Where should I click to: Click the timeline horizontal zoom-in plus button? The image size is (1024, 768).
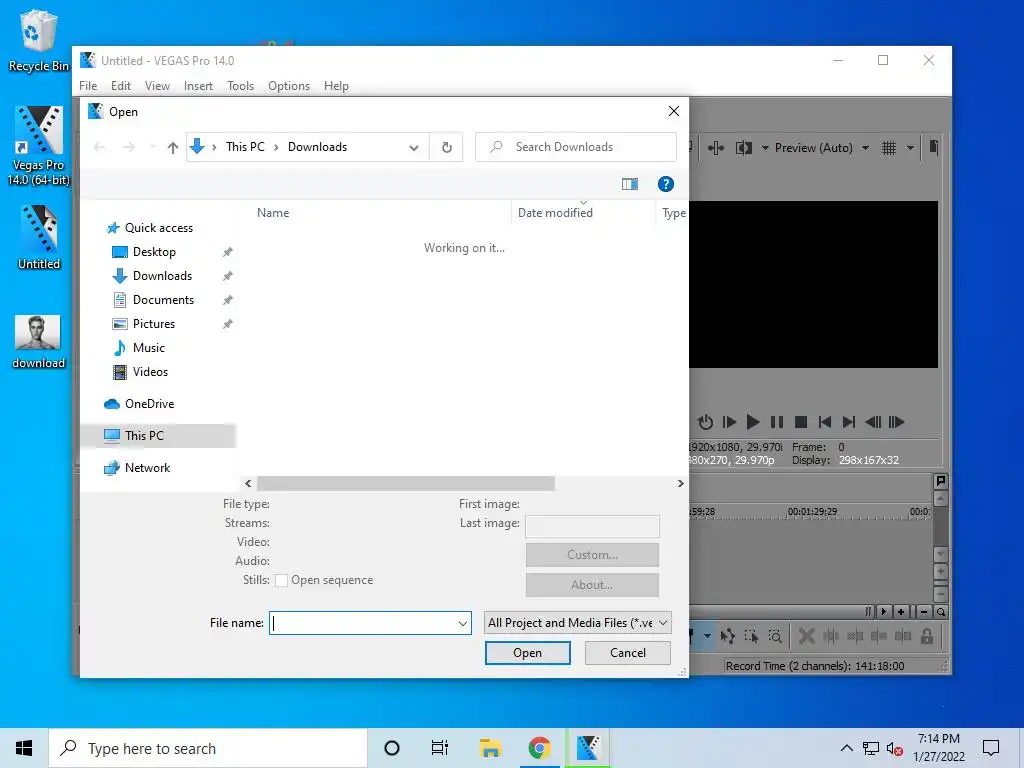[x=901, y=613]
